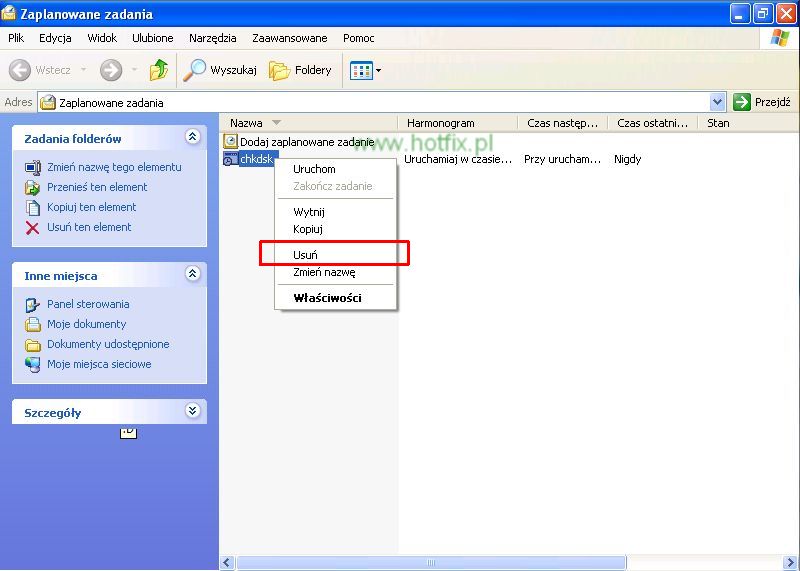Viewport: 800px width, 571px height.
Task: Click the folder Up level icon
Action: click(158, 70)
